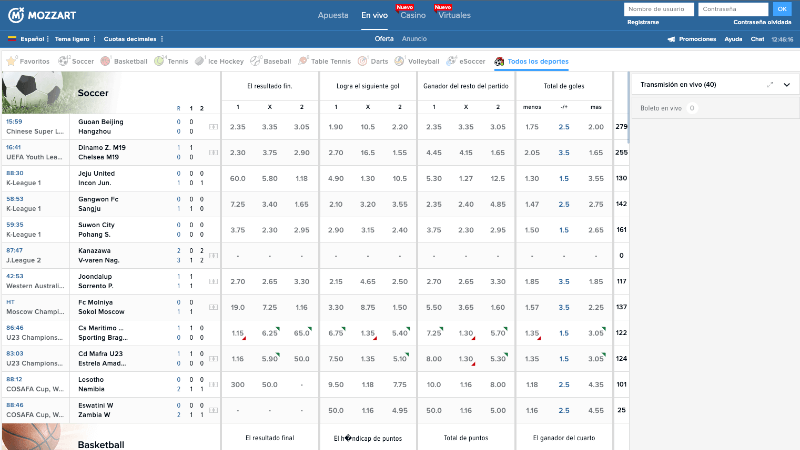Open the Casino tab
This screenshot has height=450, width=800.
[413, 15]
